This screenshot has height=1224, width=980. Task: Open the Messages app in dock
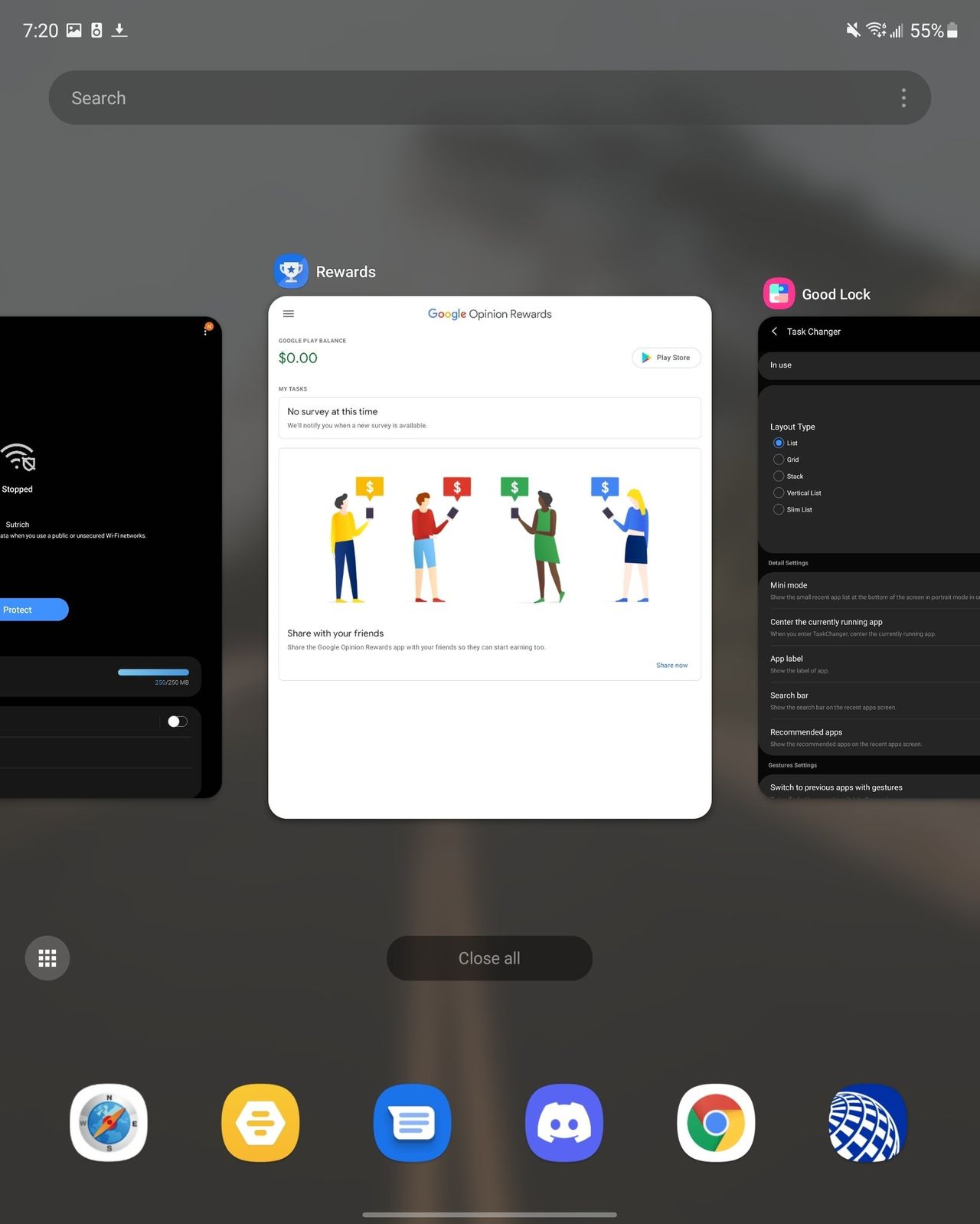pyautogui.click(x=412, y=1122)
